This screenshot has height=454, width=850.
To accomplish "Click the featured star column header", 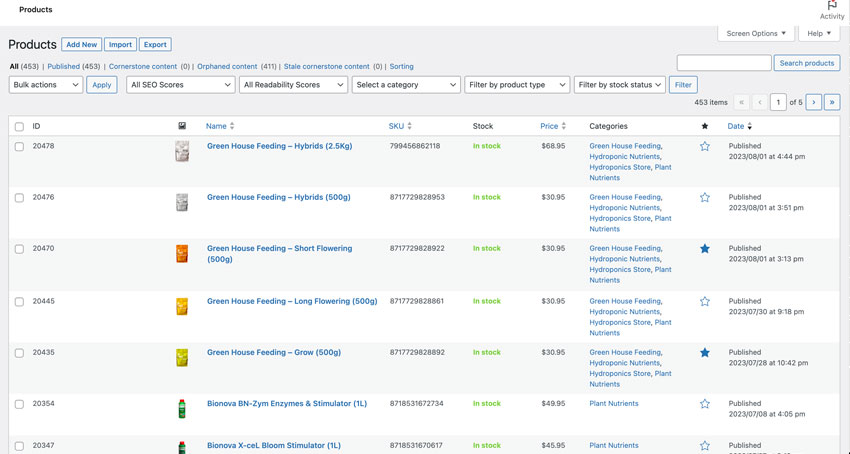I will pyautogui.click(x=705, y=126).
